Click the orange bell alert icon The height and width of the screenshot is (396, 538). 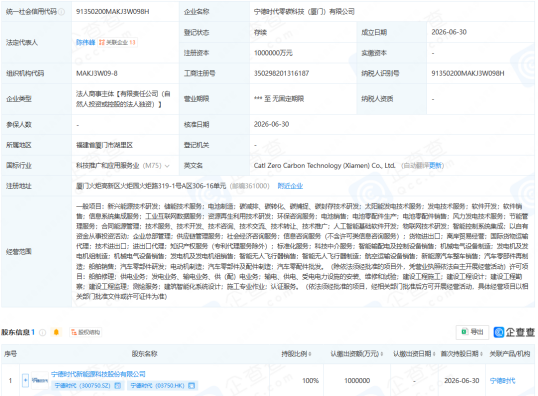[x=56, y=332]
